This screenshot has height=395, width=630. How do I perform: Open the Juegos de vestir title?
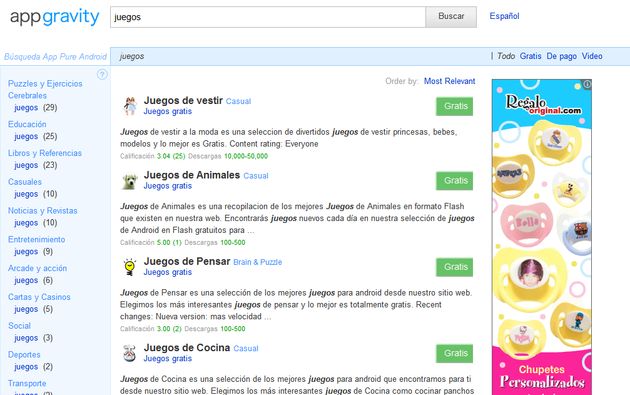(183, 100)
